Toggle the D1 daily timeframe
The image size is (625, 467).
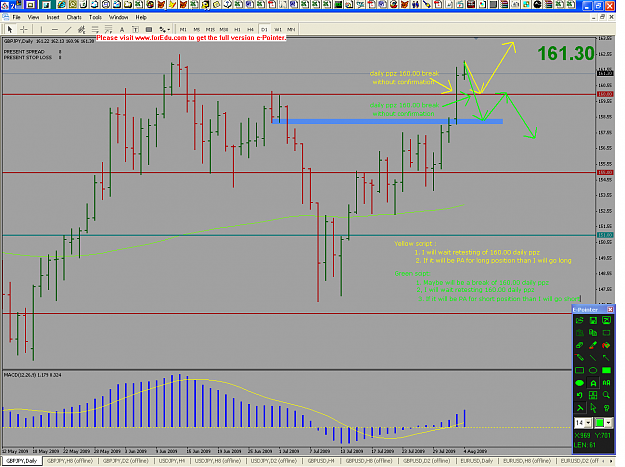(x=264, y=29)
